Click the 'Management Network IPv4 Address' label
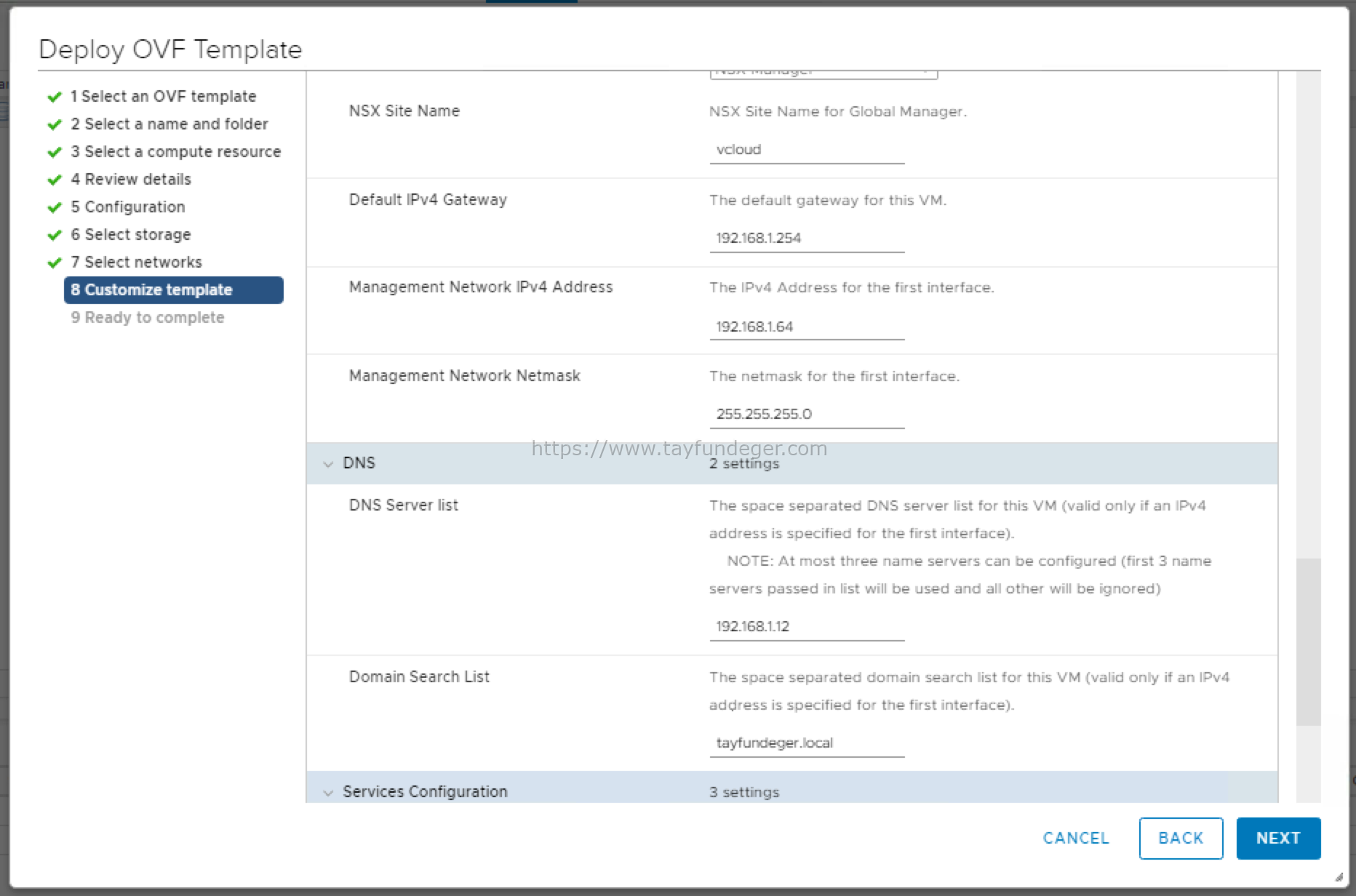The width and height of the screenshot is (1356, 896). pos(481,287)
